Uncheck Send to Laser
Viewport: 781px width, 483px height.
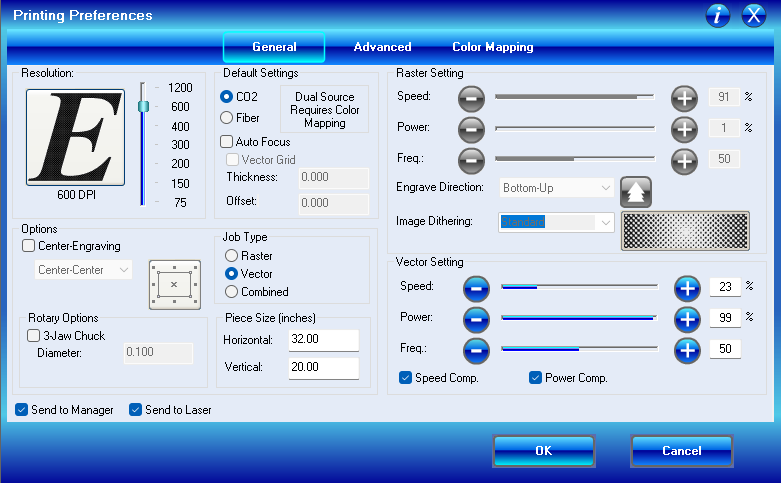click(135, 410)
